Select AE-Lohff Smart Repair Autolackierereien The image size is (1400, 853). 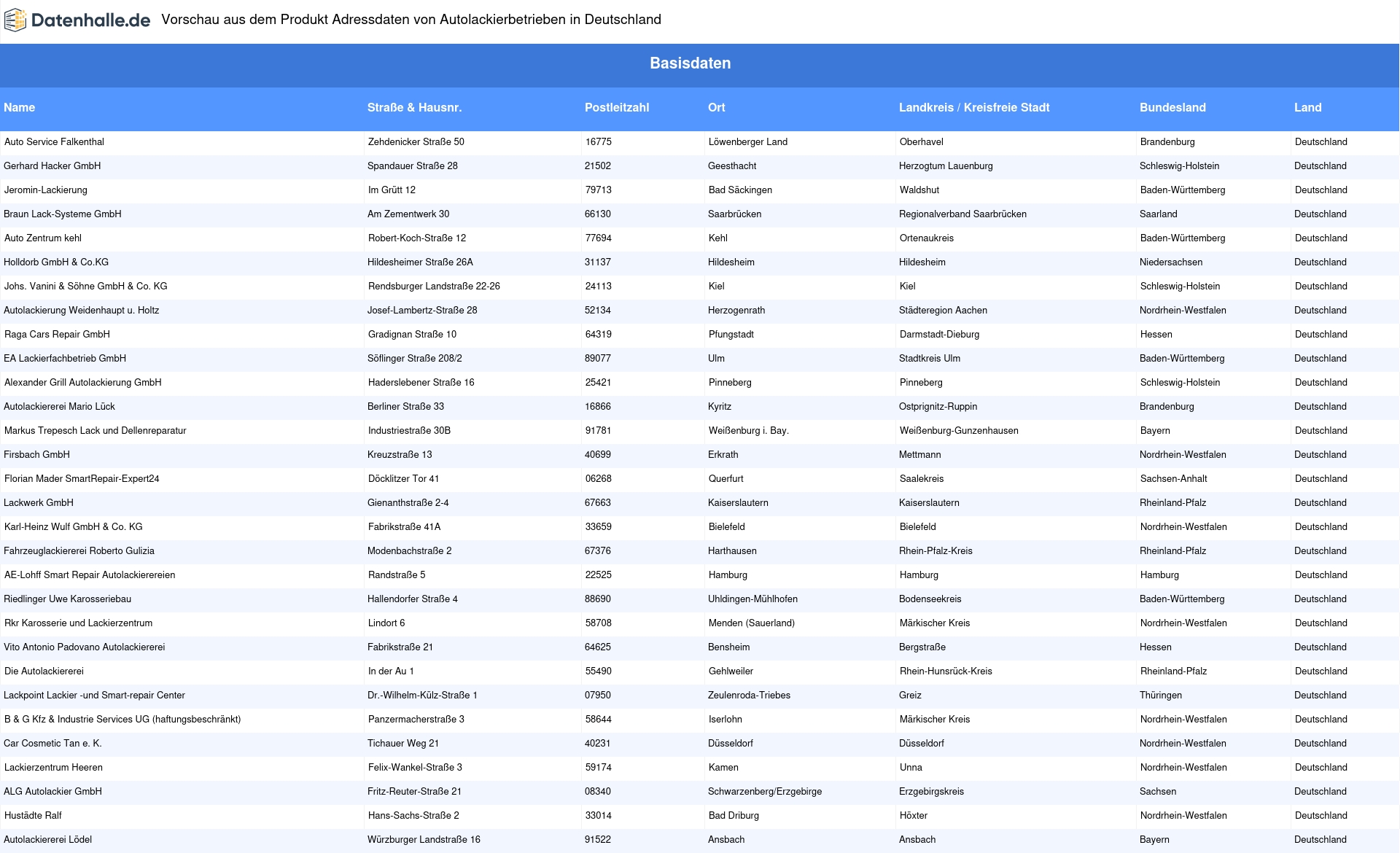90,575
